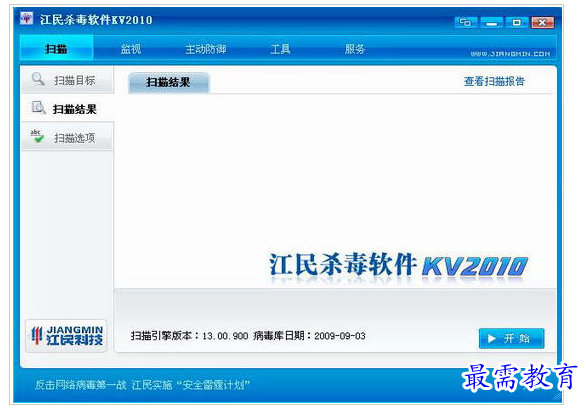Viewport: 586px width, 408px height.
Task: Start scanning with the 开始 button
Action: tap(511, 339)
